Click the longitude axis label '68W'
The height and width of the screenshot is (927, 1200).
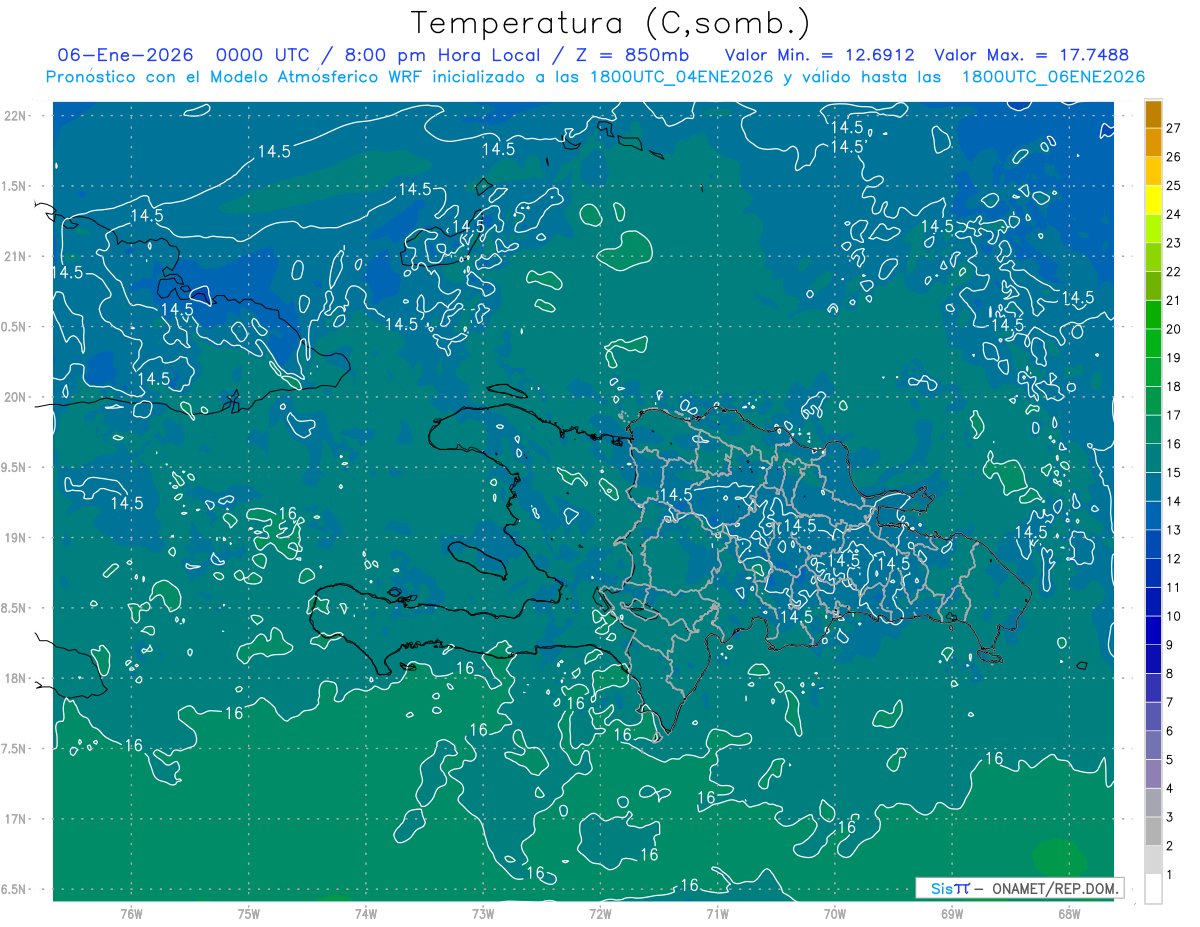click(x=1069, y=913)
